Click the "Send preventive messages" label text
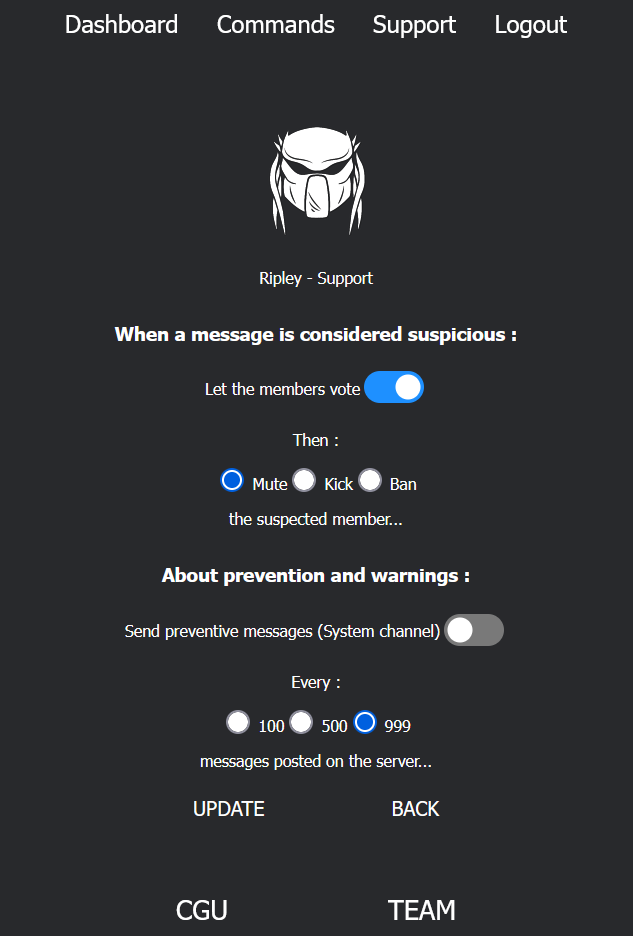 [x=282, y=631]
